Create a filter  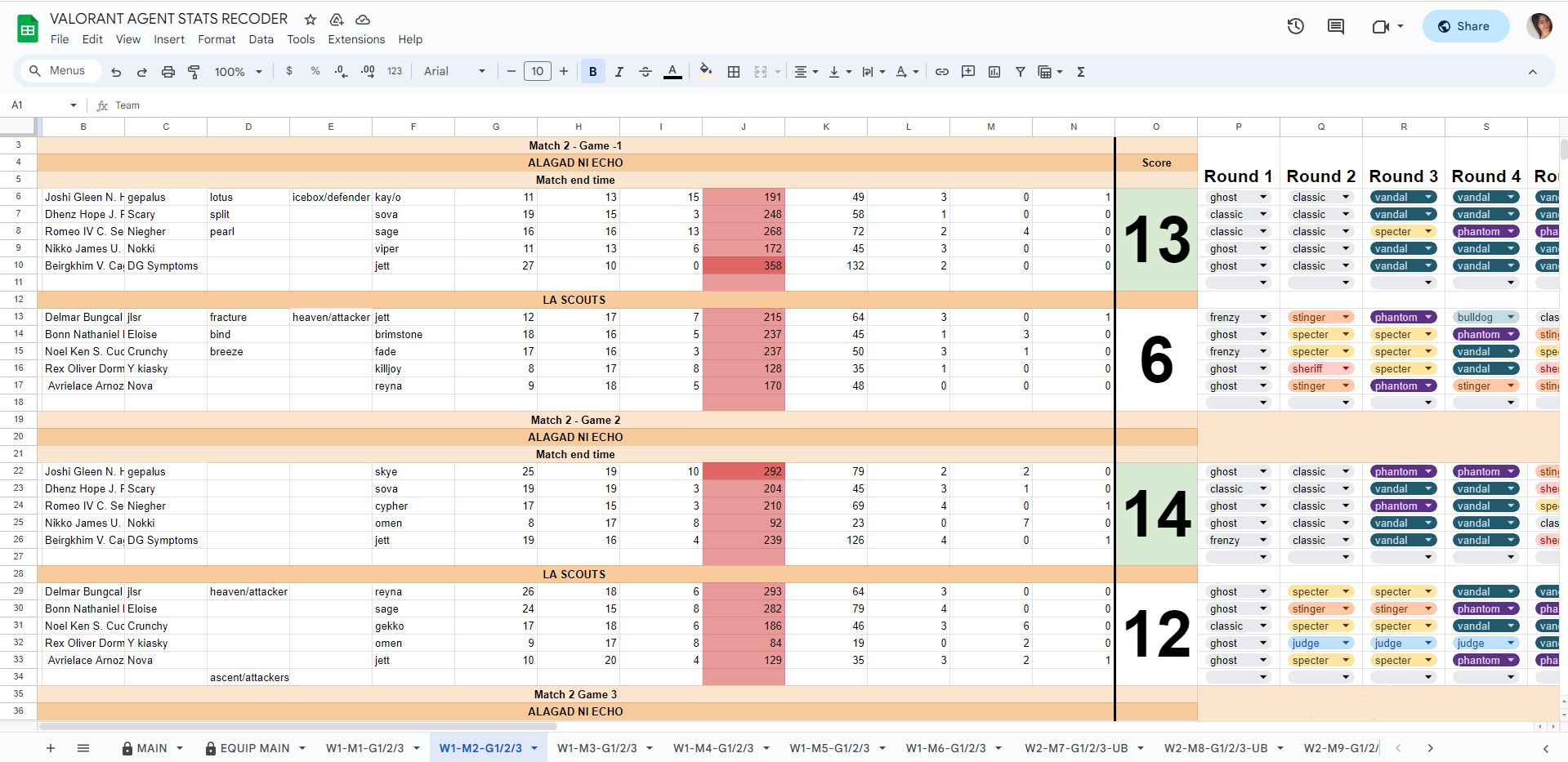pos(1021,72)
